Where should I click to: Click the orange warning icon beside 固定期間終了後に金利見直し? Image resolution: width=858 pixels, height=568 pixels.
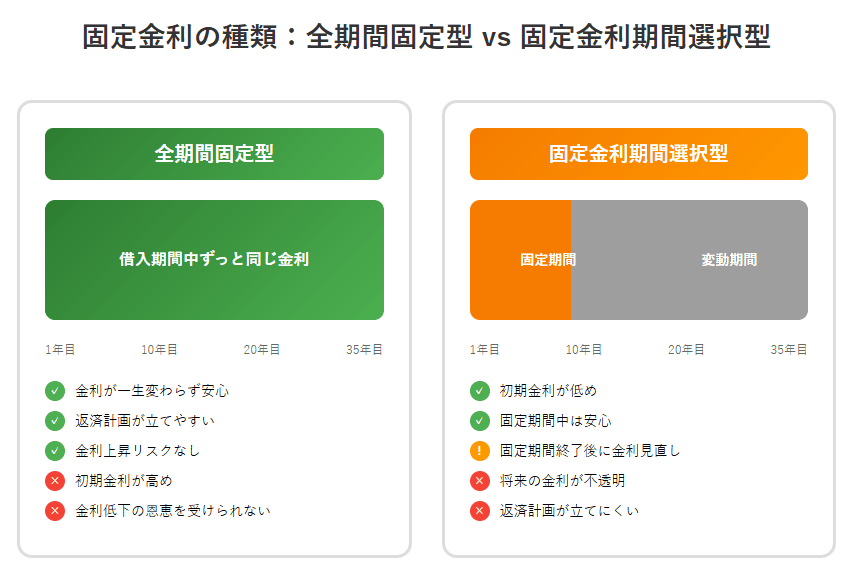[x=480, y=451]
